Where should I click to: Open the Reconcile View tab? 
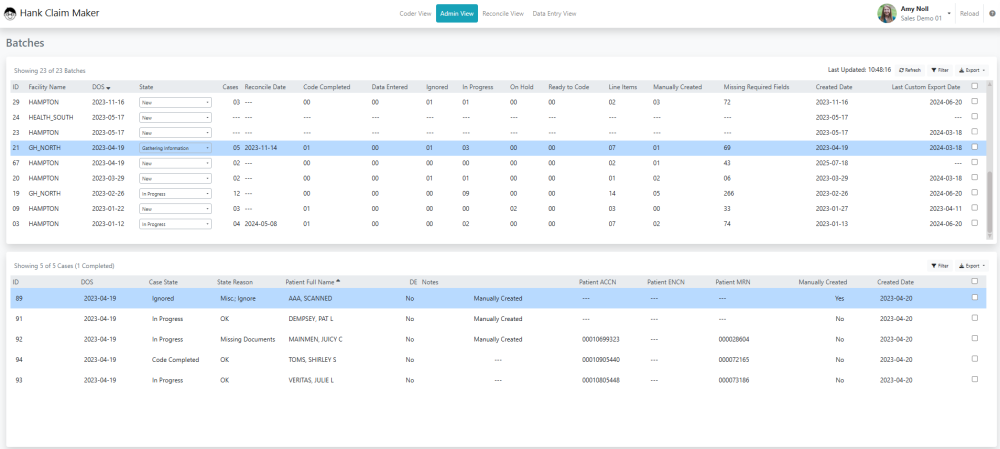click(x=503, y=14)
